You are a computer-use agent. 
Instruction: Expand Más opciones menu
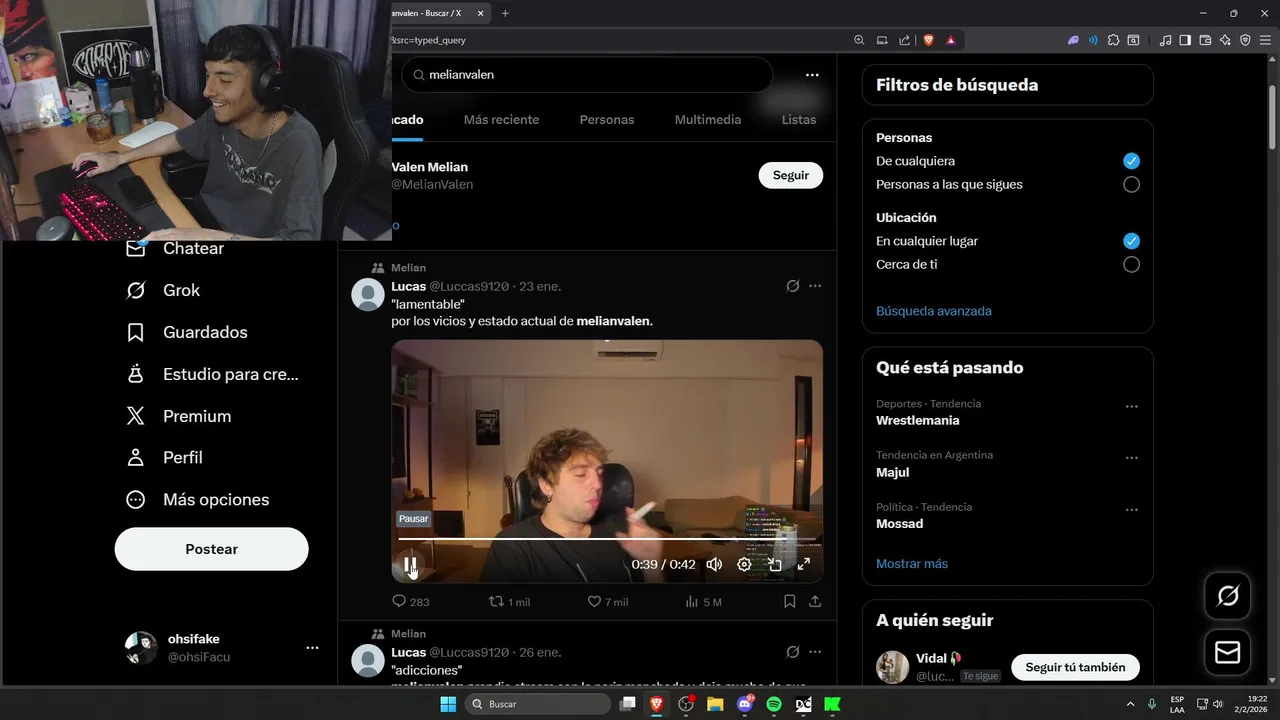coord(197,499)
